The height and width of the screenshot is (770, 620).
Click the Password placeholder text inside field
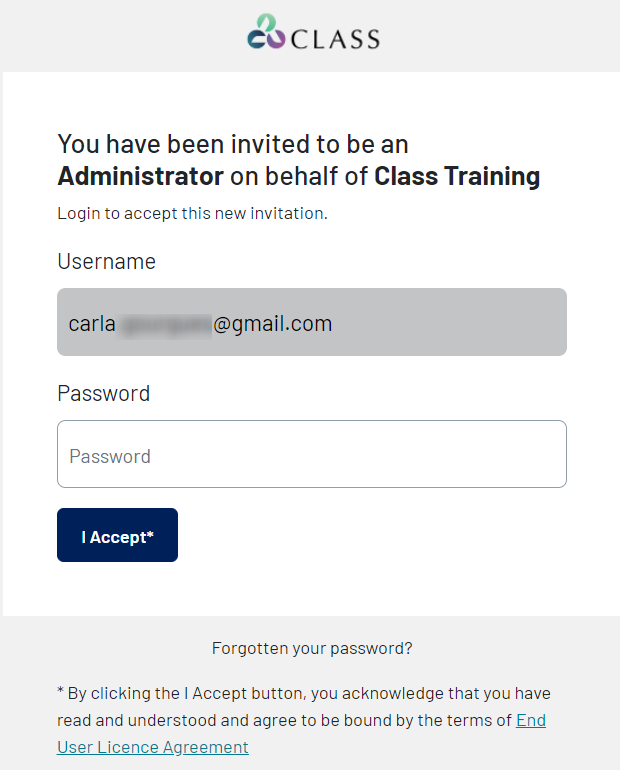110,456
